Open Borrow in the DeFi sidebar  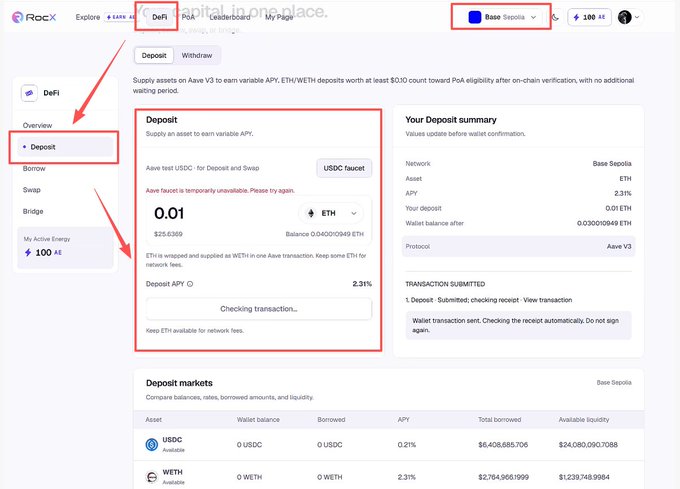click(x=34, y=168)
